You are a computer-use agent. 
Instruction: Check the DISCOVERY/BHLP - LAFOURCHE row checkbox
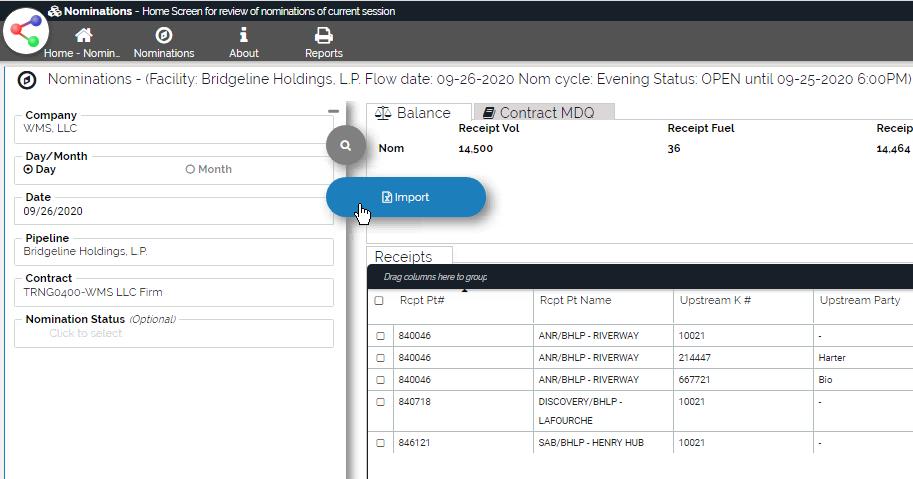point(379,402)
